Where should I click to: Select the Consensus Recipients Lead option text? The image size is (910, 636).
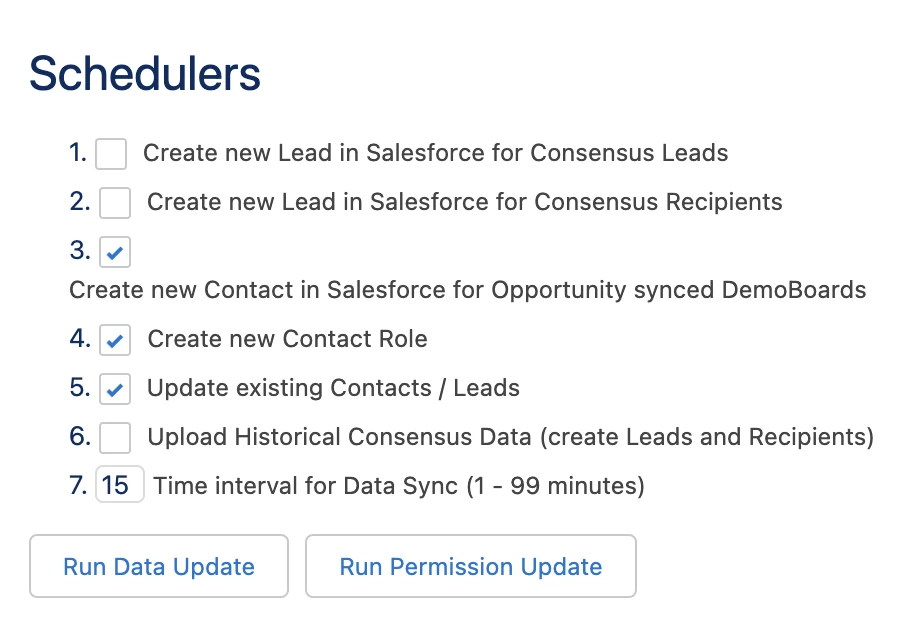coord(464,203)
